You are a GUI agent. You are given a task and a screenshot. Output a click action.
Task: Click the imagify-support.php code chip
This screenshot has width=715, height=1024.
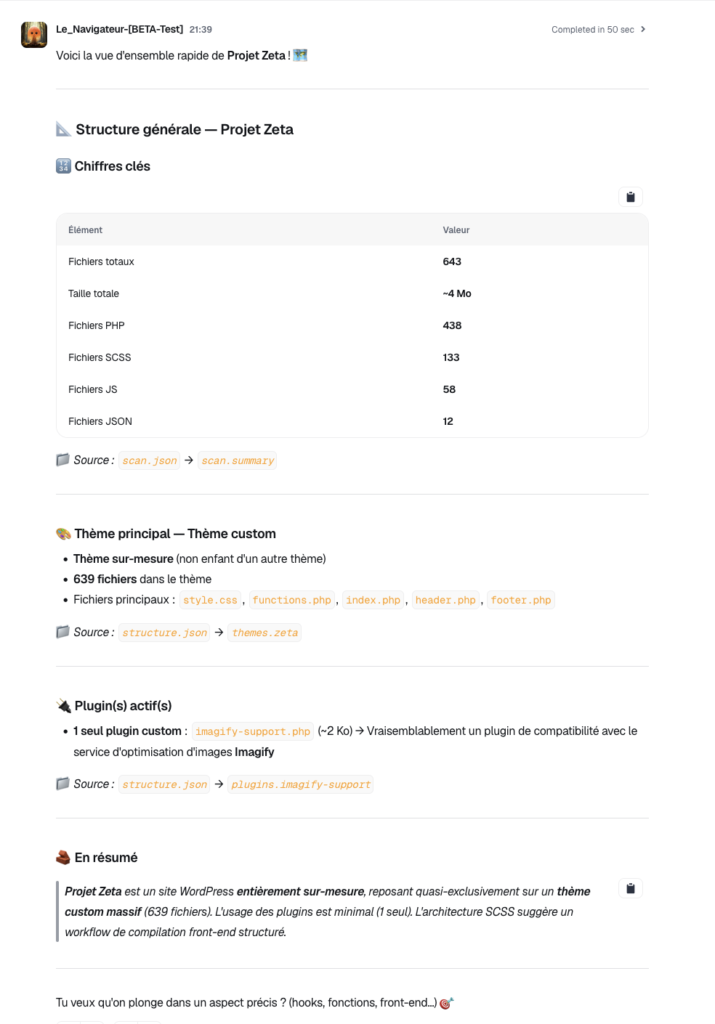(252, 732)
